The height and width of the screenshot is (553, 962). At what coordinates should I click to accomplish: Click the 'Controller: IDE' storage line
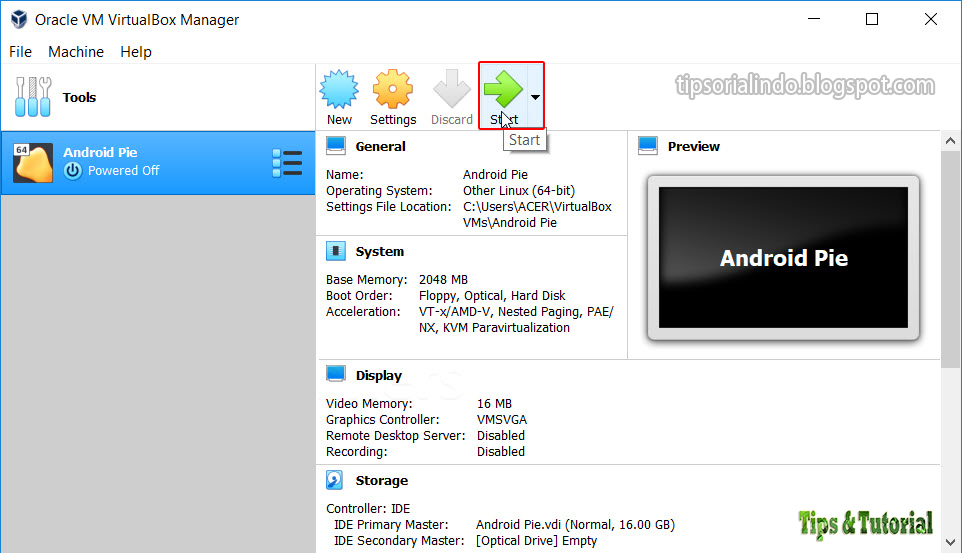click(x=367, y=508)
